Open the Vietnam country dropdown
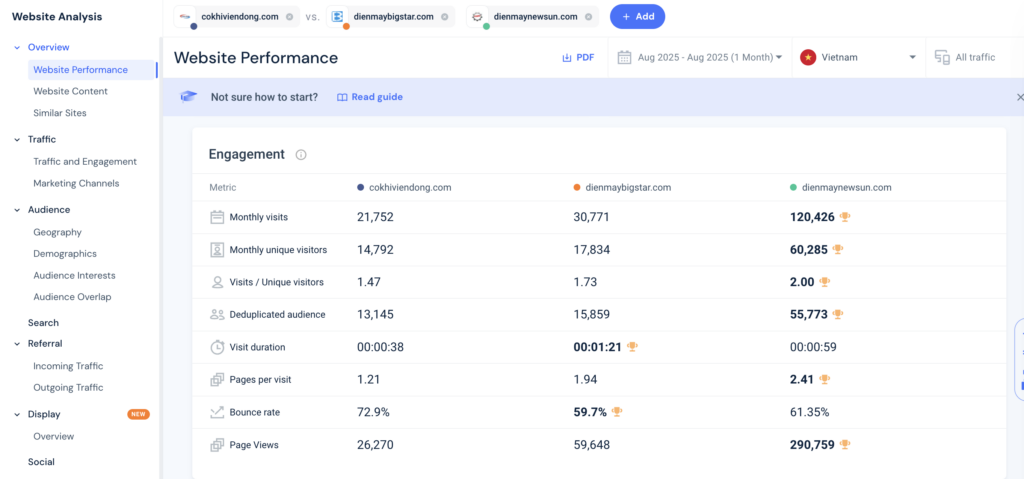 (x=859, y=58)
